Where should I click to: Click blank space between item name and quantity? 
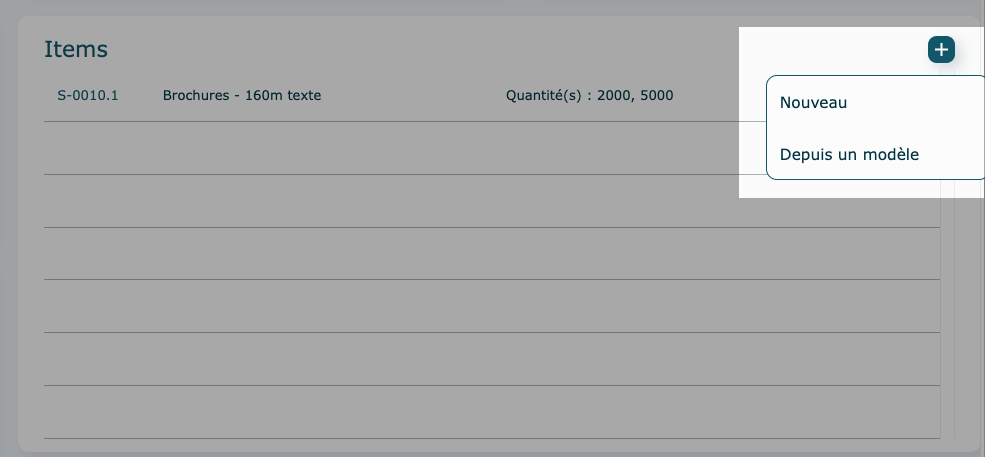[410, 96]
